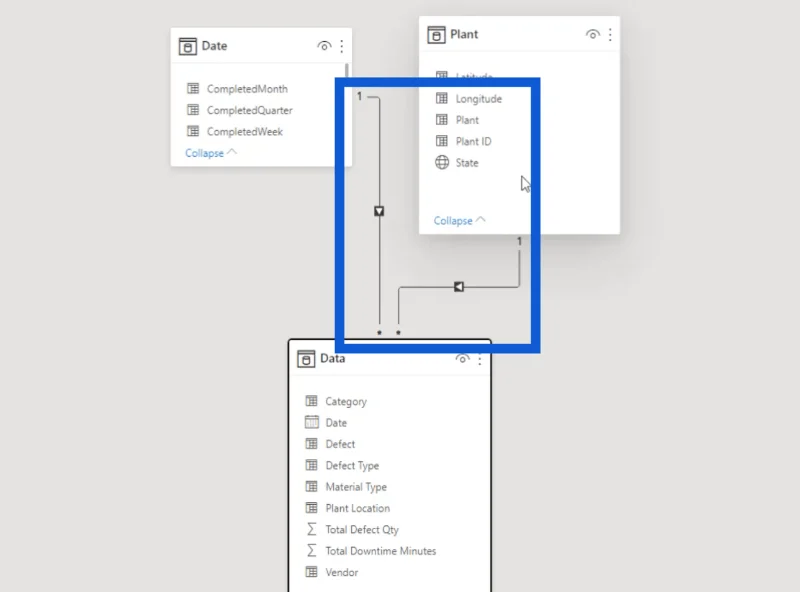The height and width of the screenshot is (592, 800).
Task: Open more options menu of Data table
Action: 480,359
